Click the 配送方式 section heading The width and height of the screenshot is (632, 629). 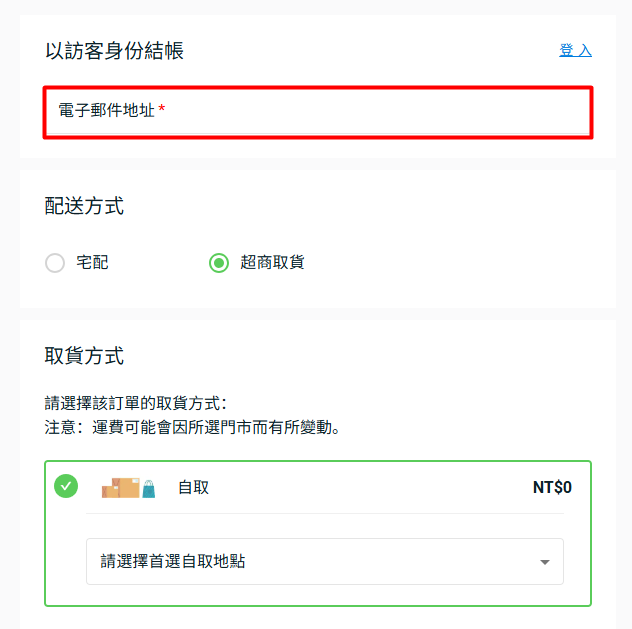click(x=85, y=207)
